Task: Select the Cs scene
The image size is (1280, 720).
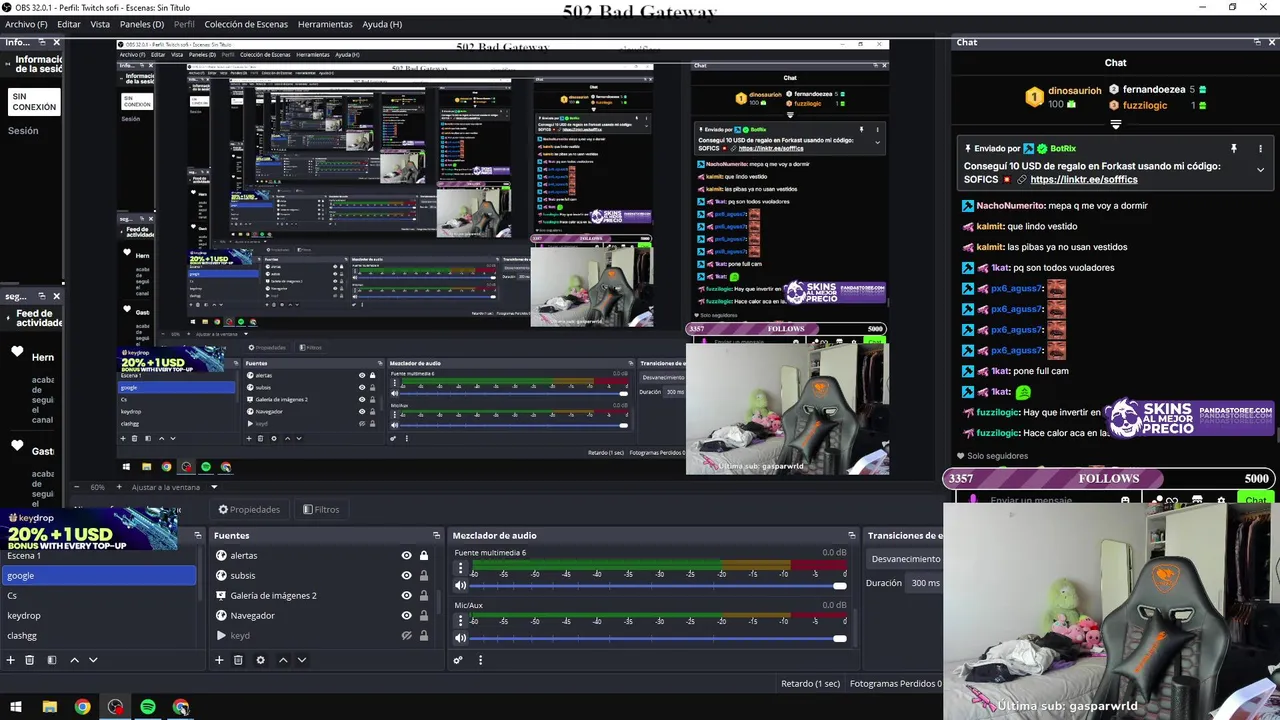Action: click(98, 595)
